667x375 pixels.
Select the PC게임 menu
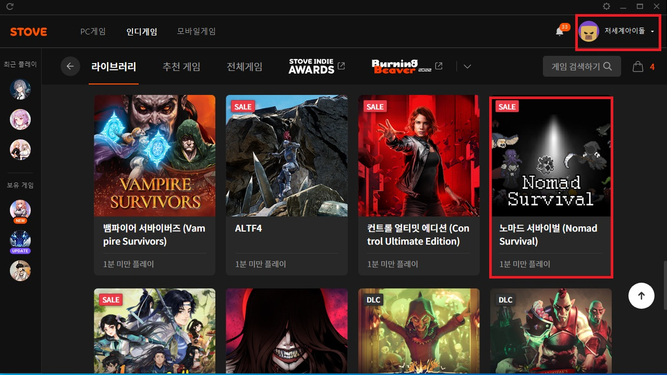[x=93, y=31]
